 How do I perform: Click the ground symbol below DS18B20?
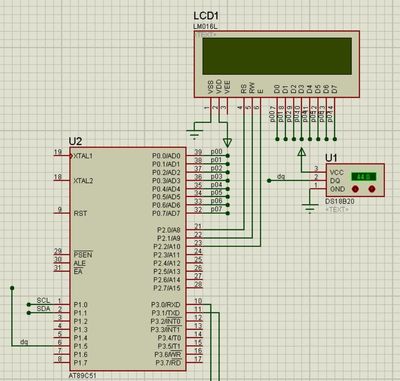click(x=310, y=209)
